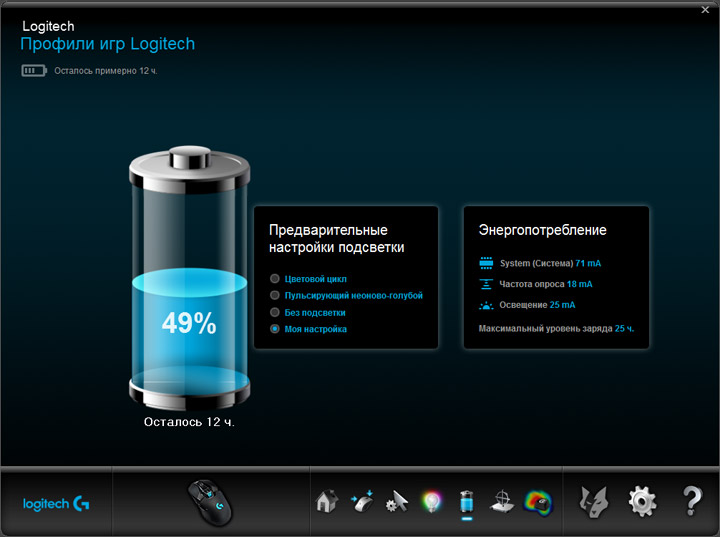The width and height of the screenshot is (720, 537).
Task: Open Arx Control wolf-head icon
Action: (x=594, y=502)
